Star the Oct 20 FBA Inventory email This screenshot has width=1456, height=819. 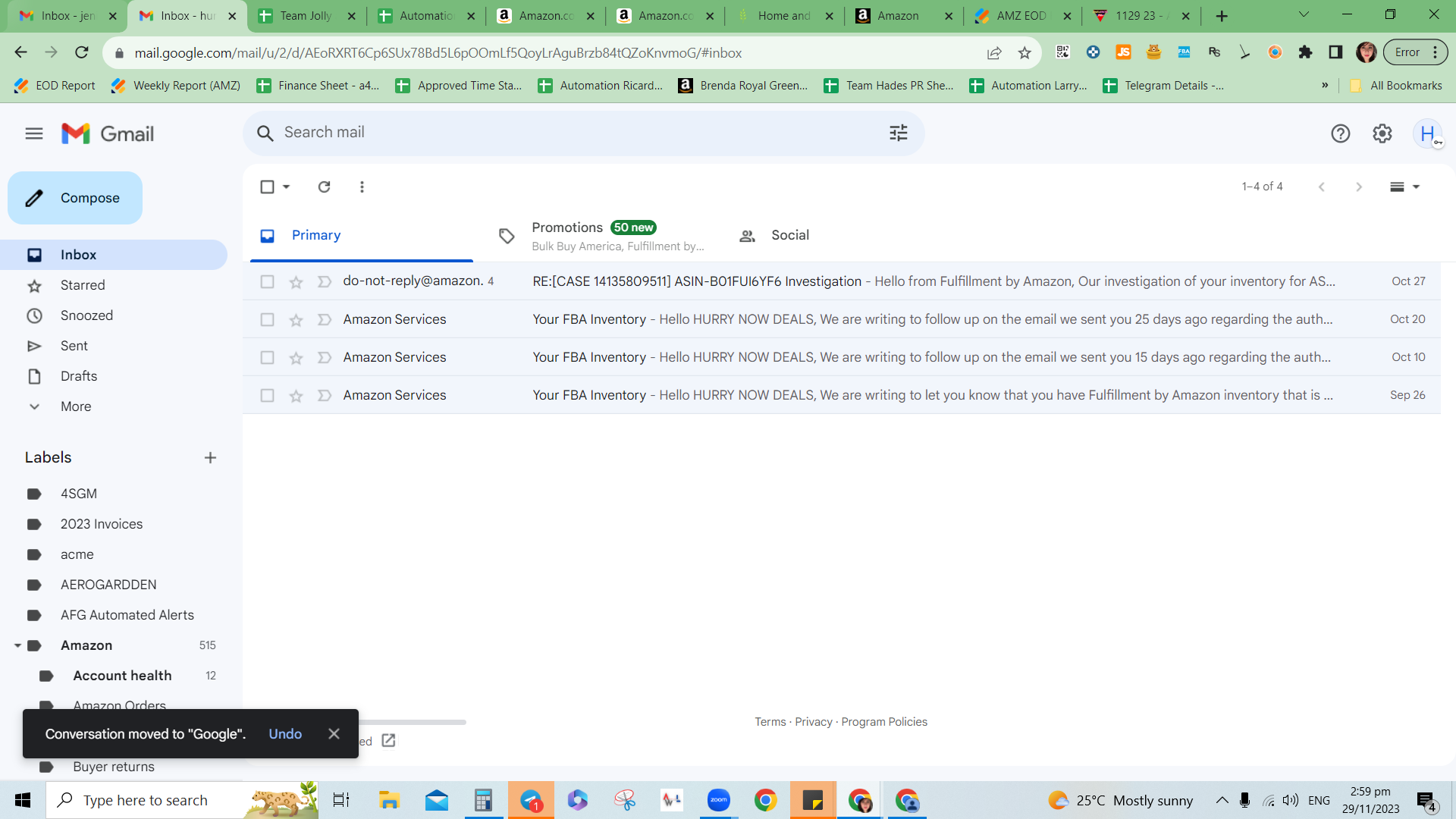tap(296, 320)
